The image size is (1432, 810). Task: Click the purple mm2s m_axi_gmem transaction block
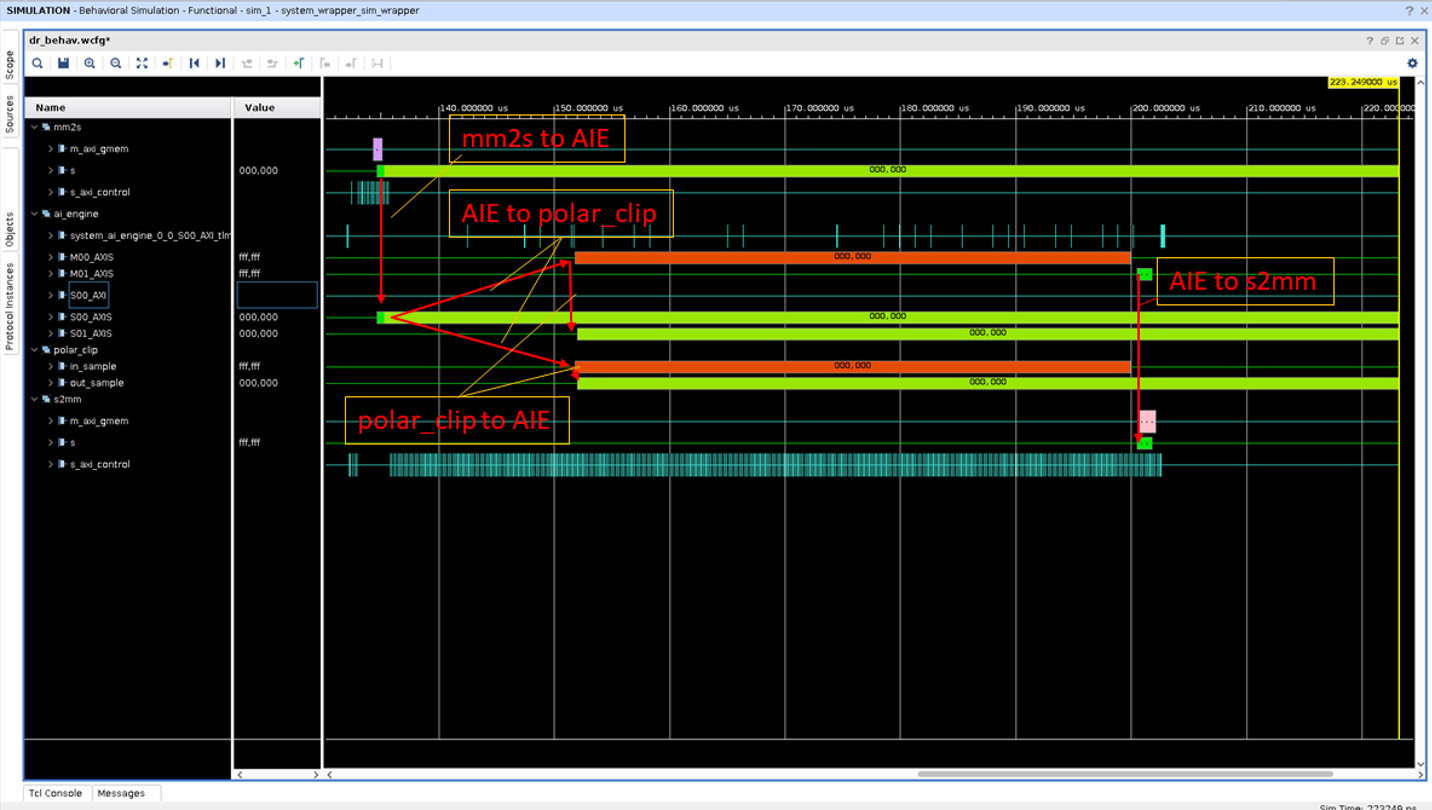click(x=377, y=149)
